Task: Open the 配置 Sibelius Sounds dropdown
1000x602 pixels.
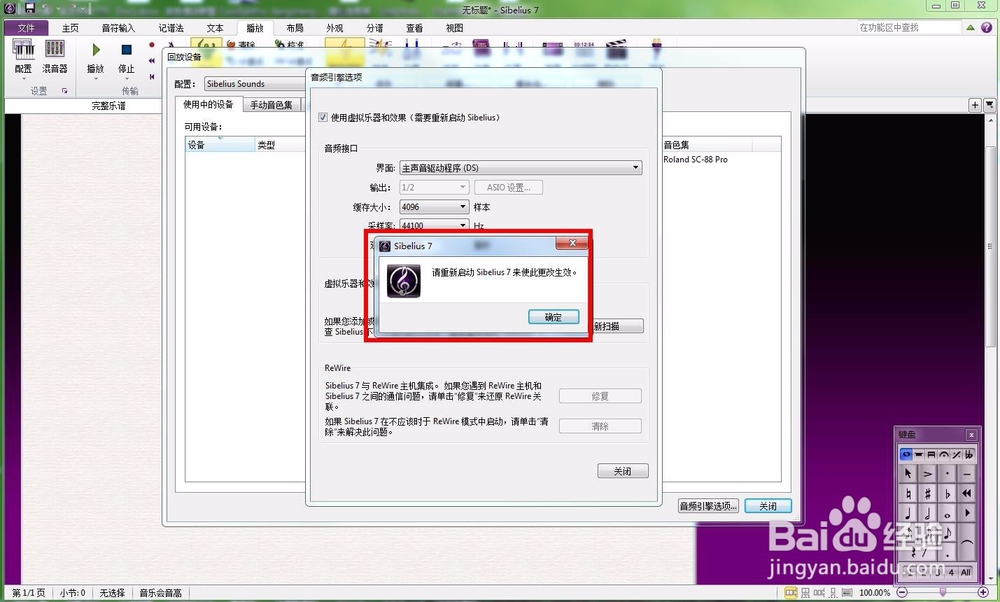Action: (255, 84)
